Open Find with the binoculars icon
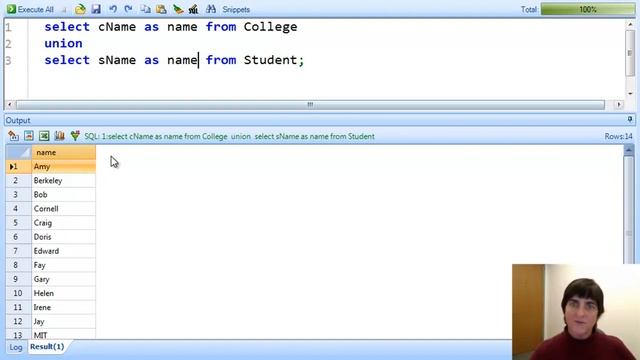This screenshot has height=360, width=640. [211, 9]
